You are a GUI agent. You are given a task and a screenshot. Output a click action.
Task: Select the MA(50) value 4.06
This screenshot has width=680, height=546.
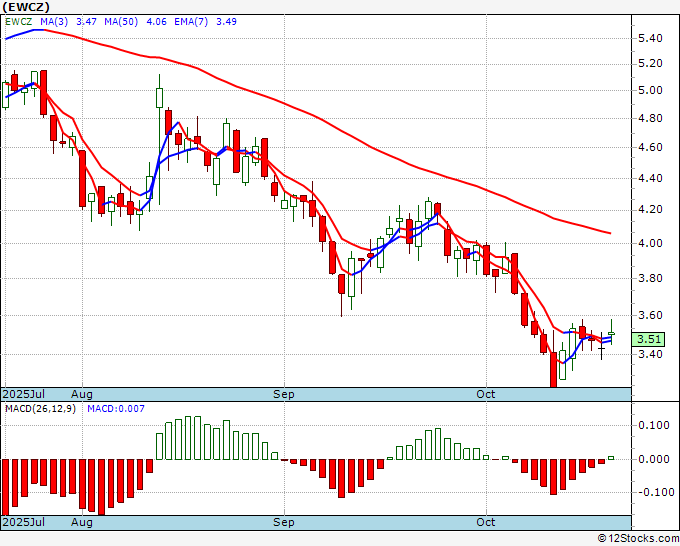tap(157, 22)
